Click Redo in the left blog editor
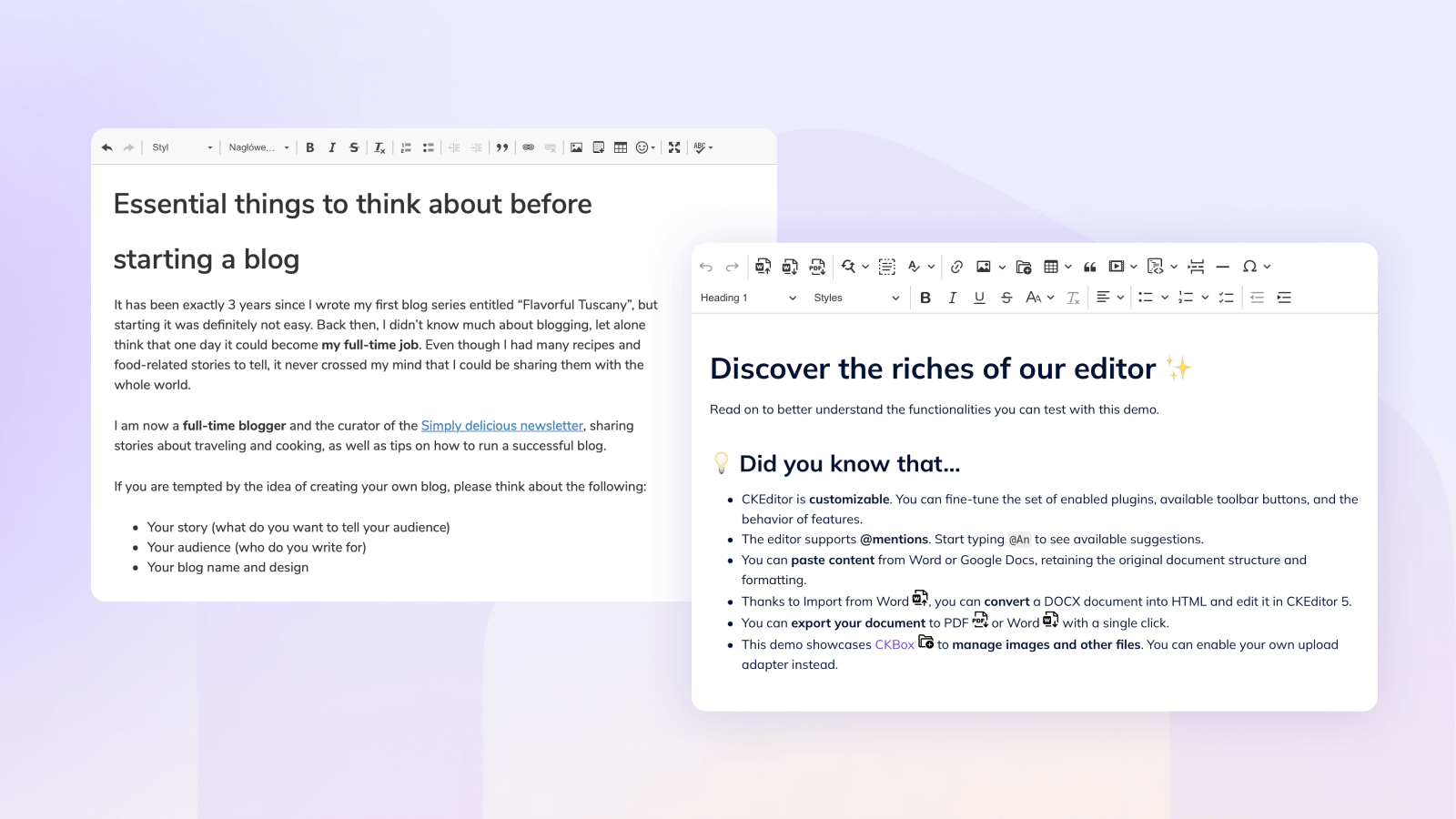1456x819 pixels. (129, 147)
